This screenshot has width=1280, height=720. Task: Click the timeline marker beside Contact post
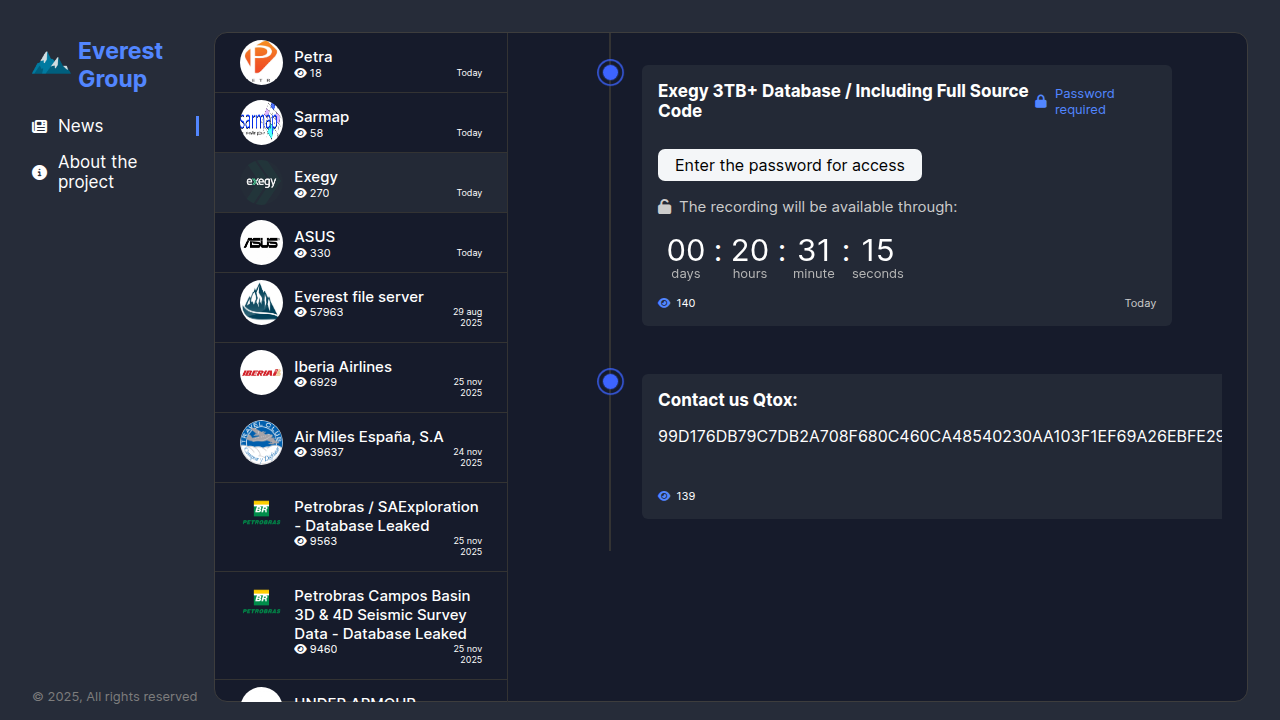point(610,381)
